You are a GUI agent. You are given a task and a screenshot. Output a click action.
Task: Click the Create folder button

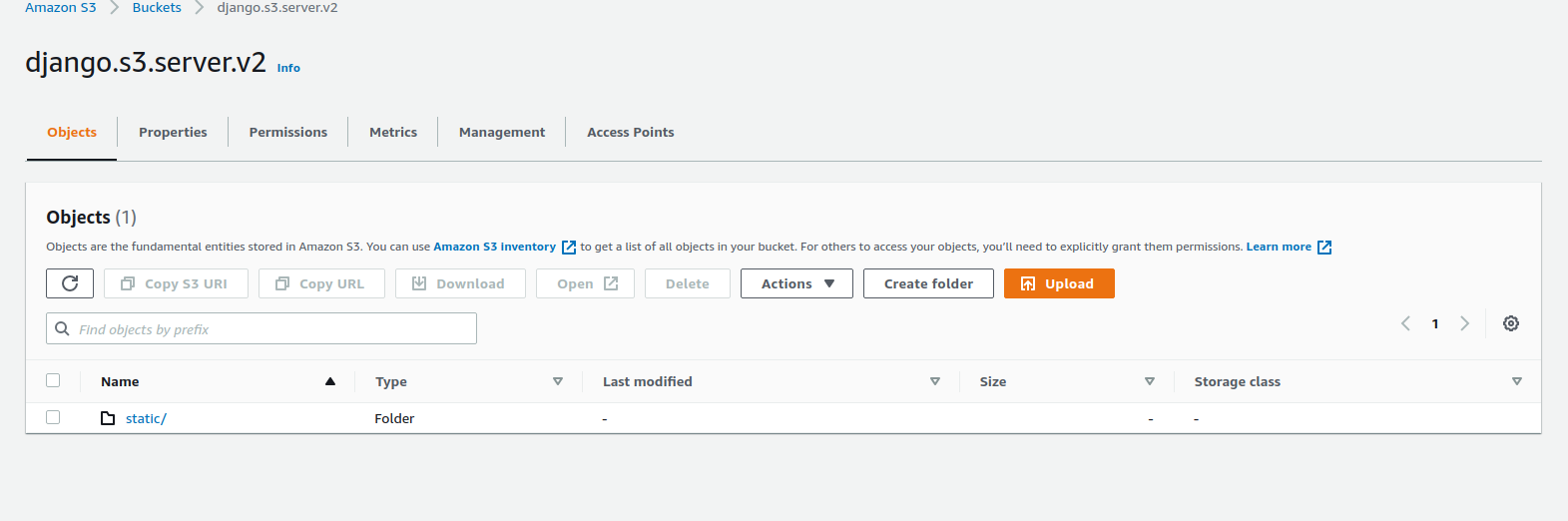coord(928,283)
